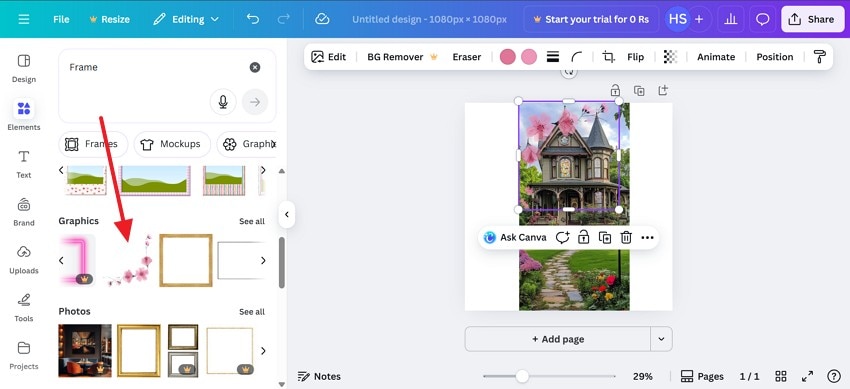The height and width of the screenshot is (389, 850).
Task: Click Ask Canva button
Action: tap(515, 237)
